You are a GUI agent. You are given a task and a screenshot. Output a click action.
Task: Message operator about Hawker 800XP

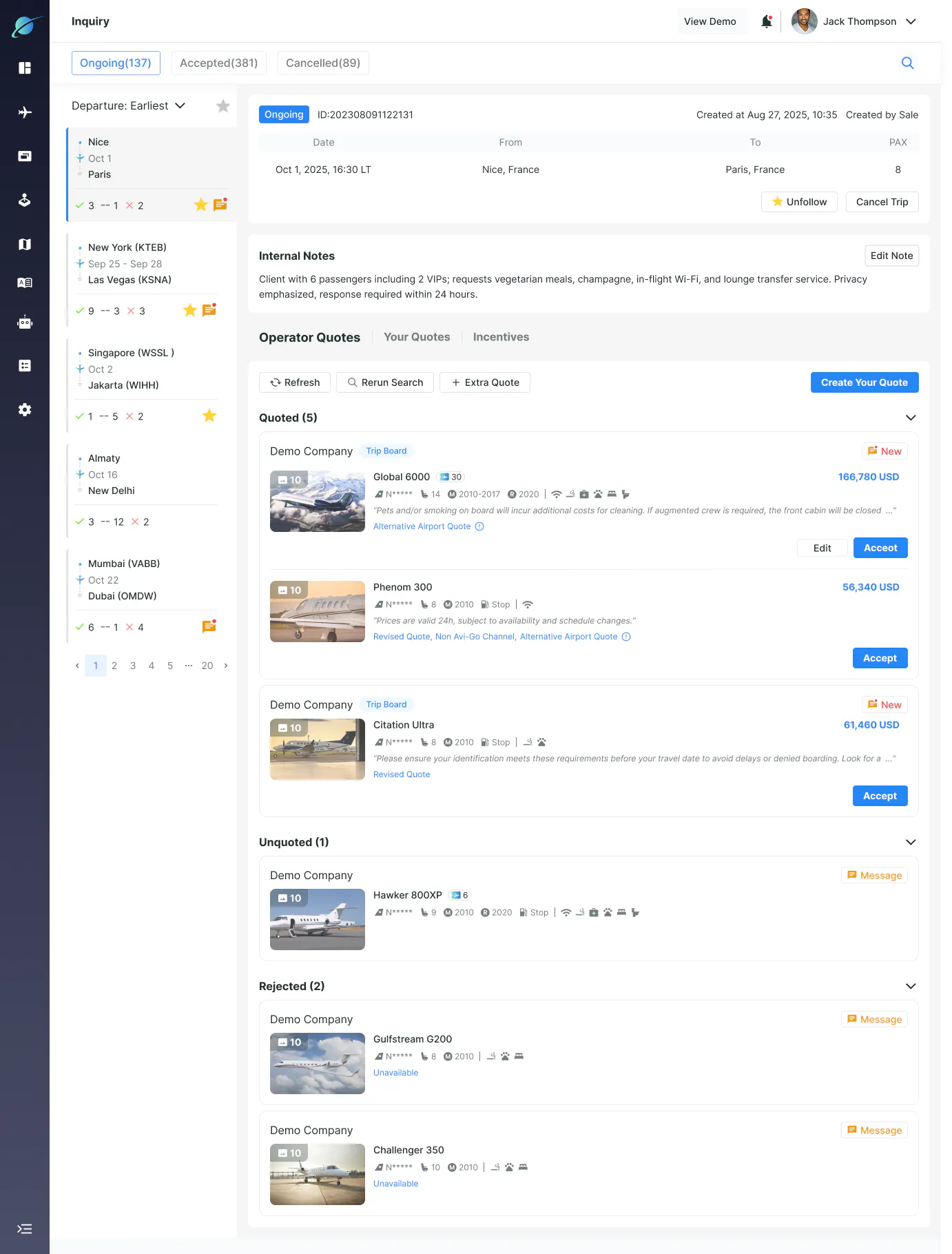tap(874, 875)
